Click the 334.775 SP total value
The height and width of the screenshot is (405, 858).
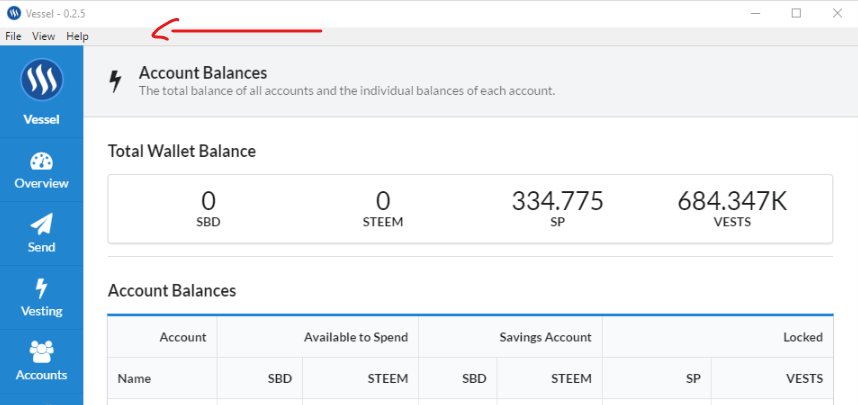click(x=558, y=201)
